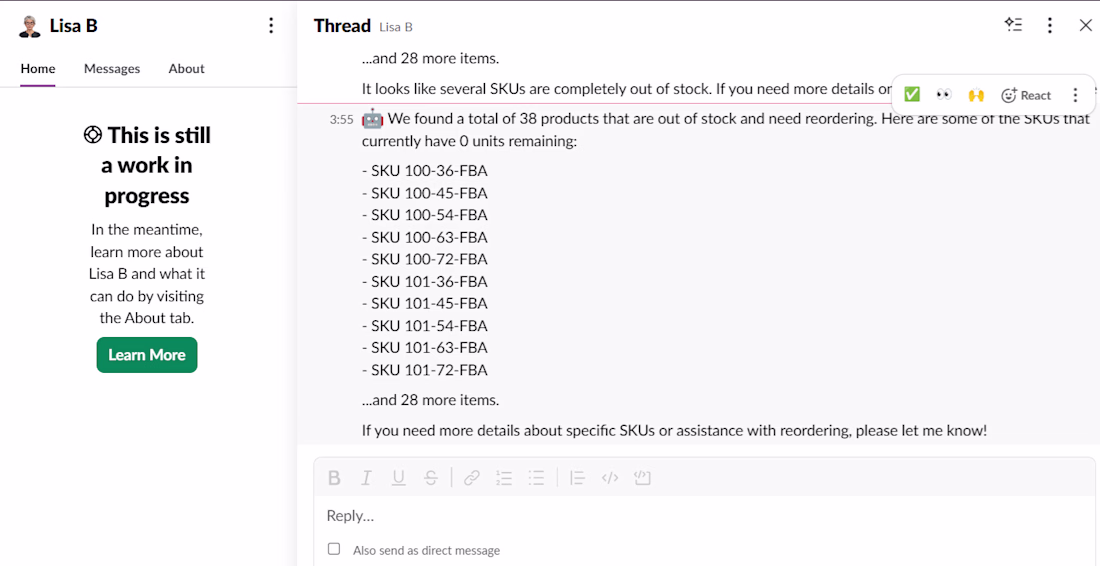The height and width of the screenshot is (566, 1100).
Task: Open thread more actions menu in header
Action: point(1049,25)
